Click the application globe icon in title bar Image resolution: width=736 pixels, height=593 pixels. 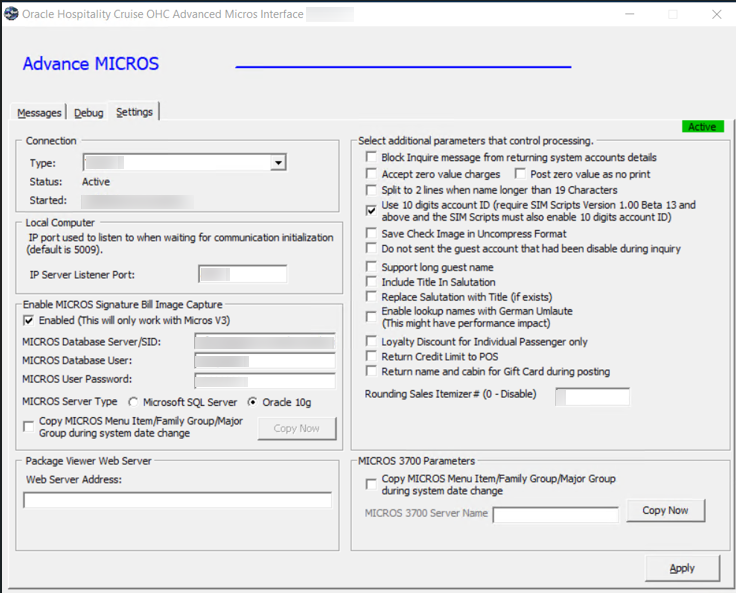(x=11, y=14)
